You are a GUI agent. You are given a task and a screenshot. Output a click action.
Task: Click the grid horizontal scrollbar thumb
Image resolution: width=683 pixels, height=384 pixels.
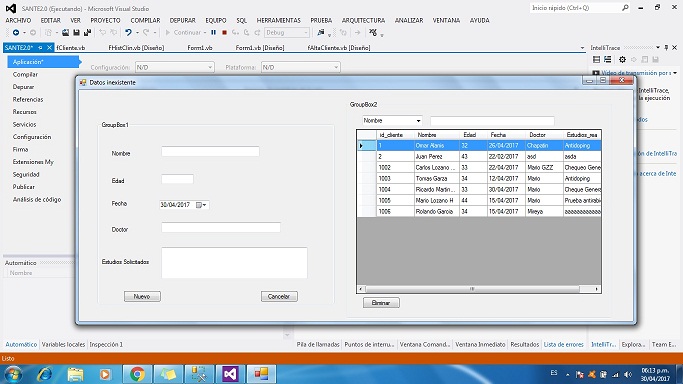[x=473, y=289]
